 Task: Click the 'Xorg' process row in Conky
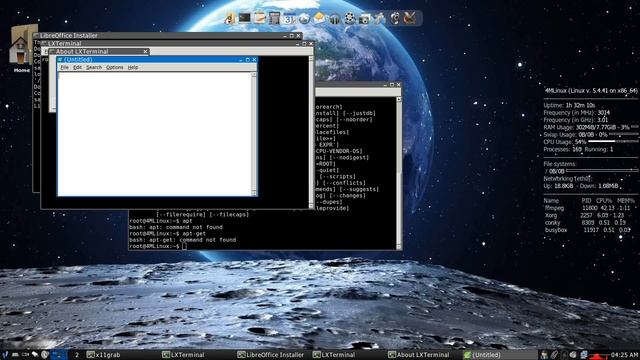[x=584, y=215]
